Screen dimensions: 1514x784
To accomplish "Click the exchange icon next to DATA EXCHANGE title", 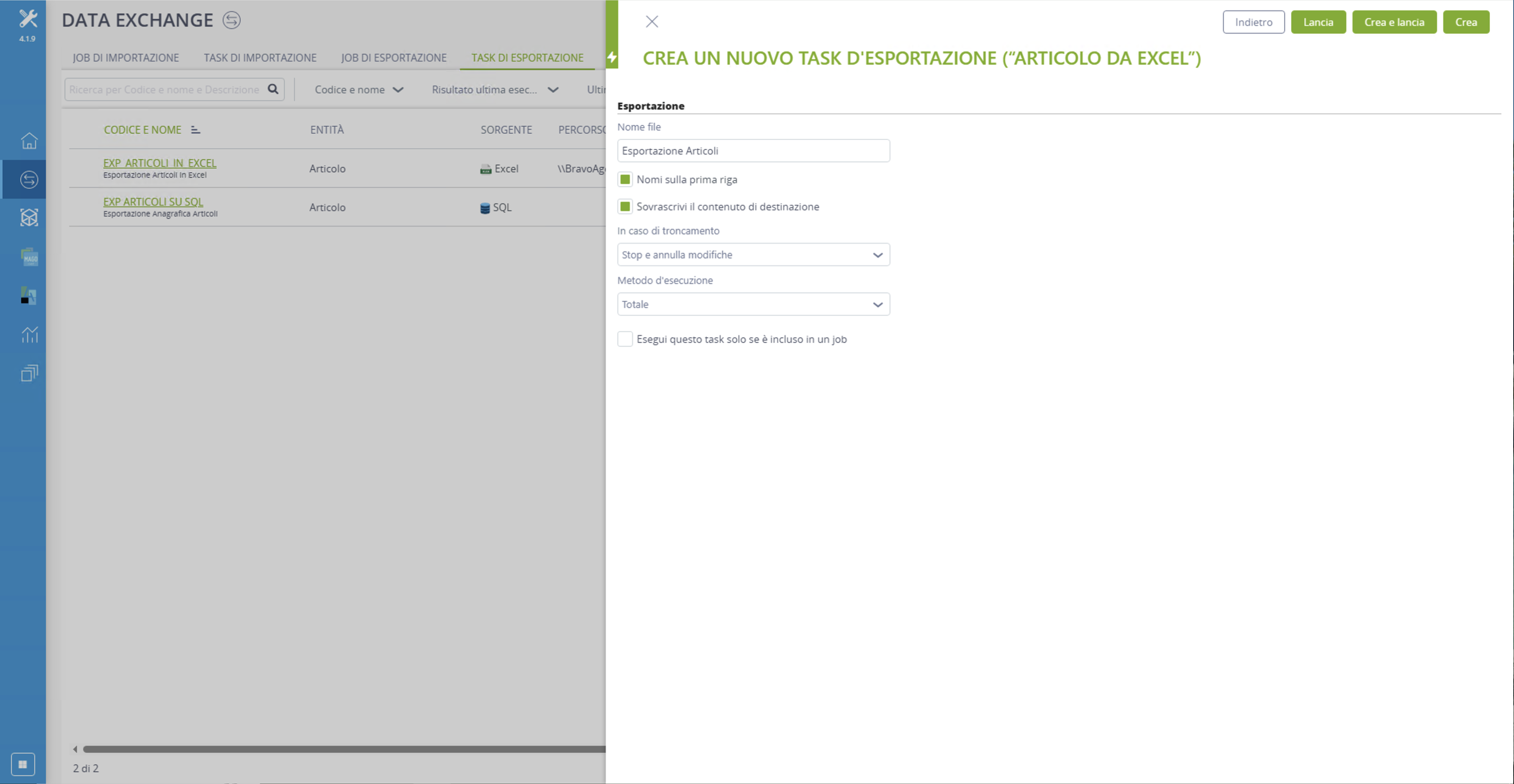I will (x=232, y=21).
